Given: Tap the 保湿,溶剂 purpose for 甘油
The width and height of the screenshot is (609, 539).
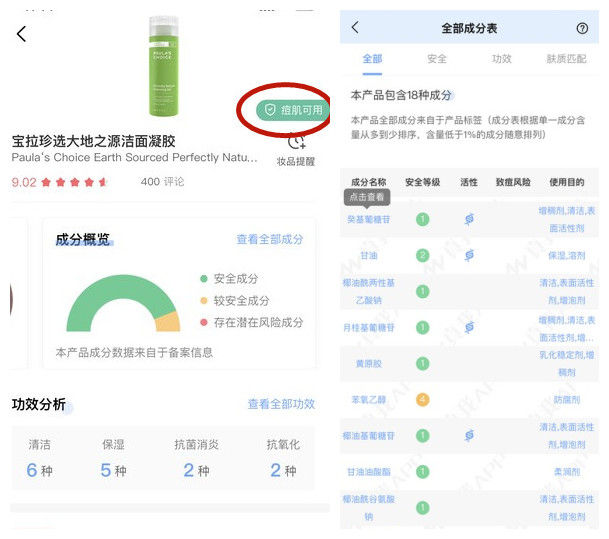Looking at the screenshot, I should [567, 256].
